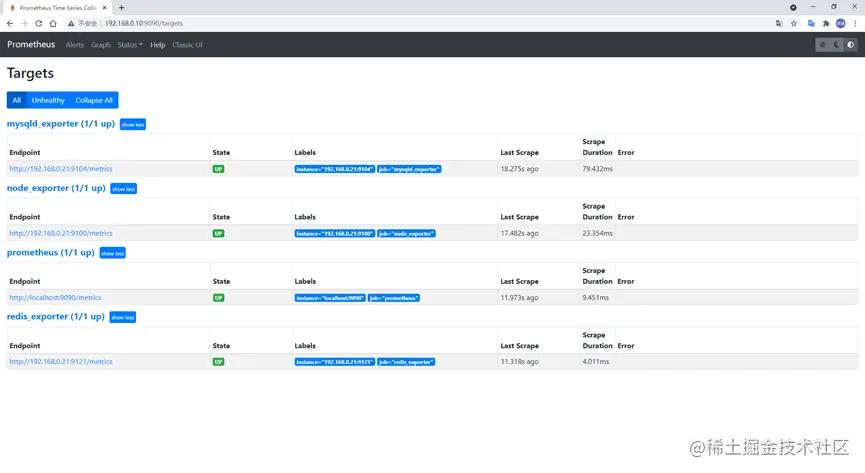Open the Chrome three-dot menu

coord(855,23)
